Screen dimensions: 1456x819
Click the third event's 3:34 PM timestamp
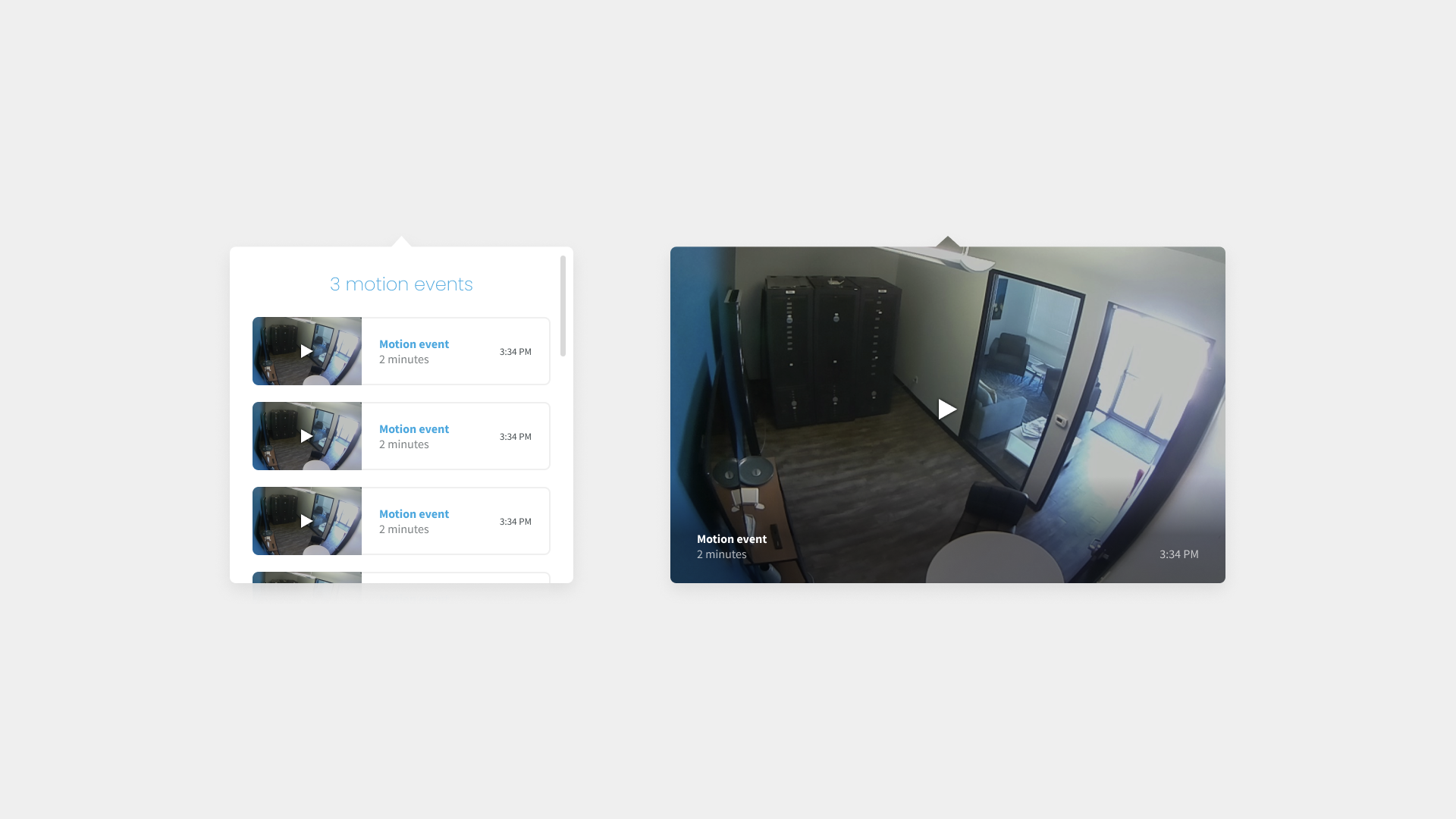tap(516, 522)
